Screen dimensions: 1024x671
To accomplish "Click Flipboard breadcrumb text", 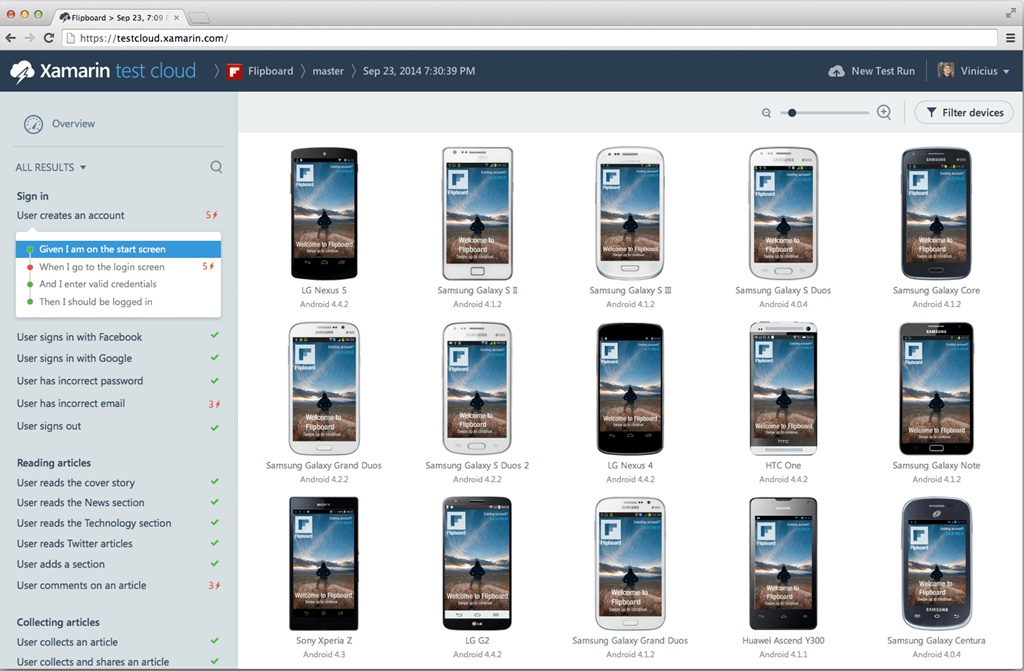I will (x=270, y=71).
